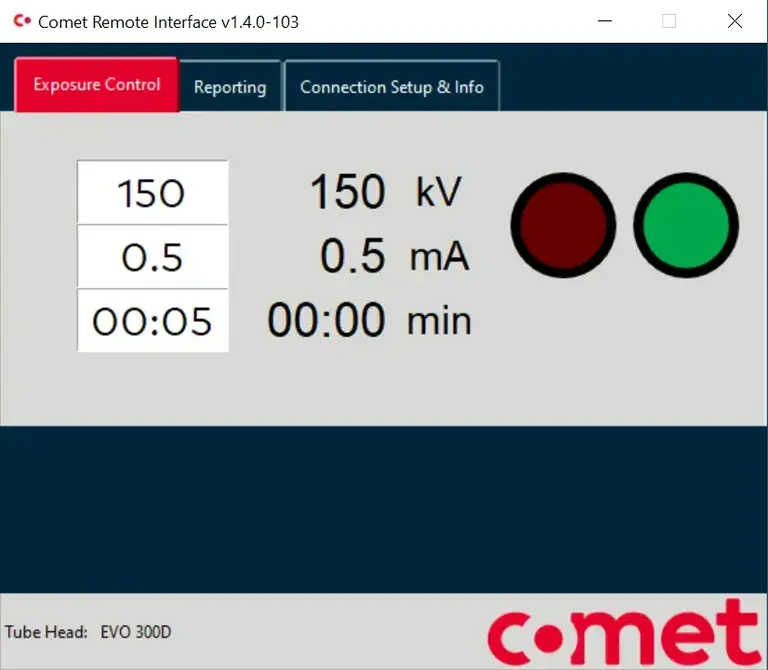Click the red stop exposure circle

coord(563,225)
